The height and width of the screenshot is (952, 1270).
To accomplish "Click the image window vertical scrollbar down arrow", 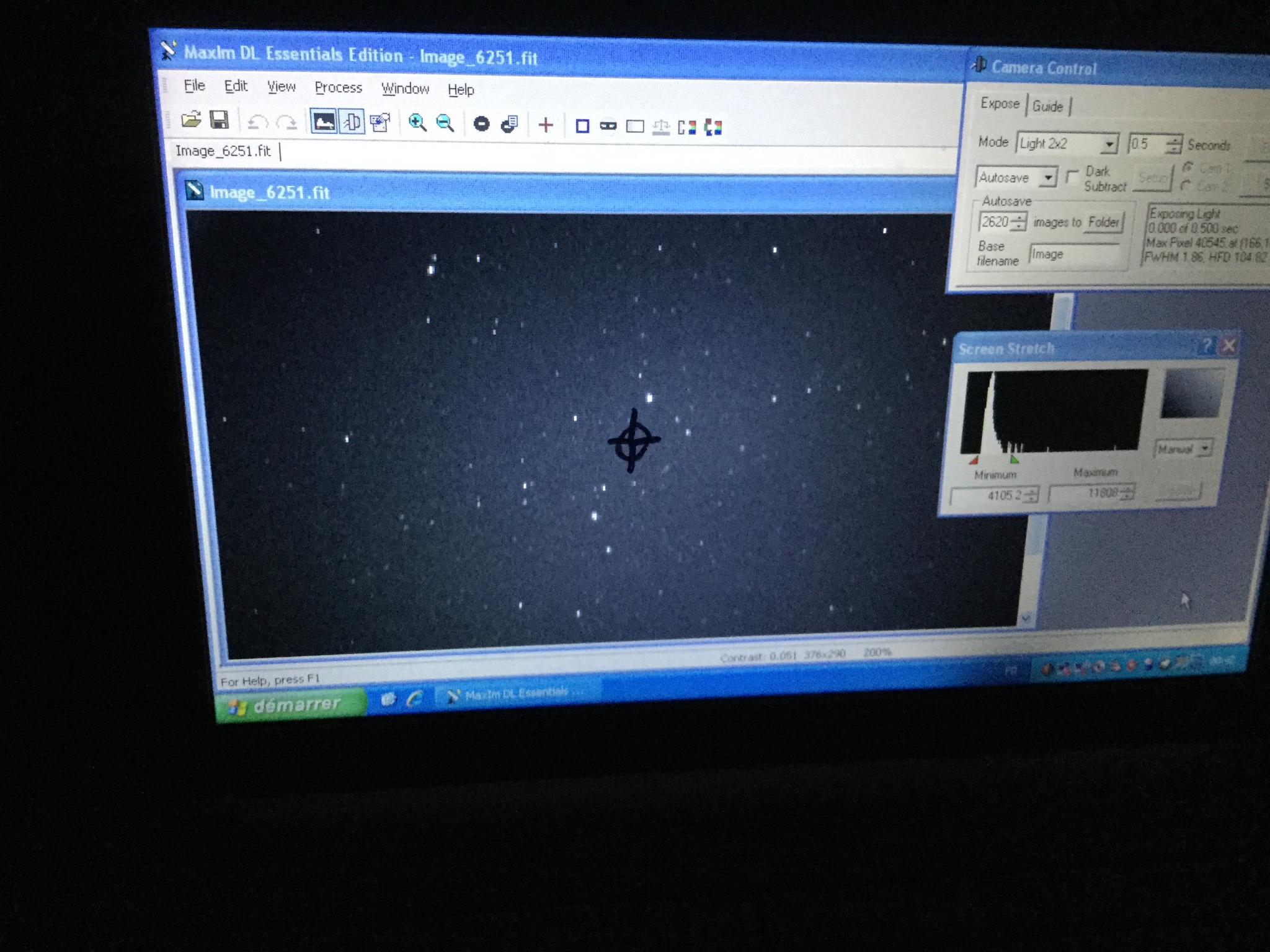I will [x=1025, y=617].
